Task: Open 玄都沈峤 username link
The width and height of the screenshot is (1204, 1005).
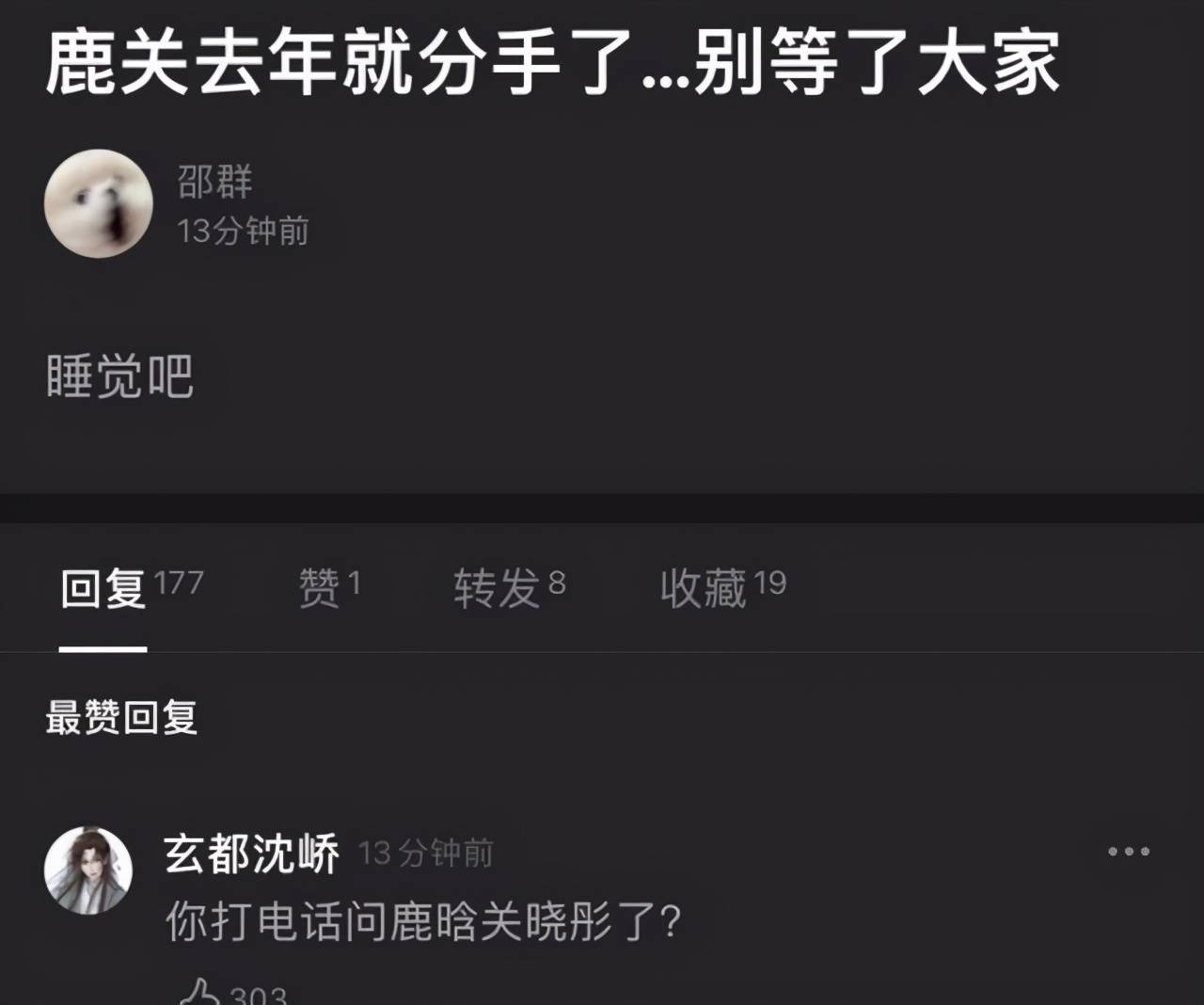Action: click(x=251, y=854)
